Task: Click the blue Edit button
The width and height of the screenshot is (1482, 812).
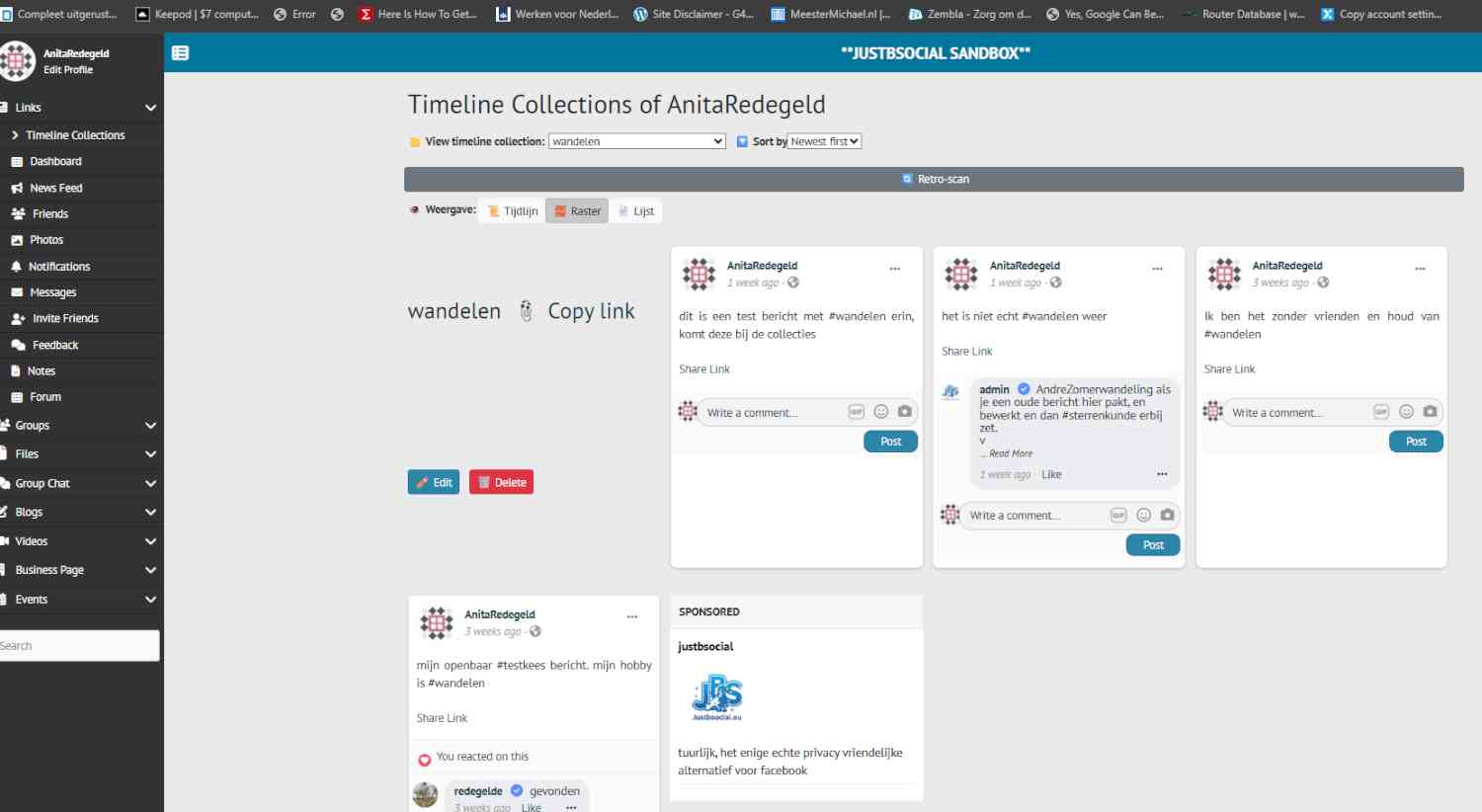Action: click(434, 482)
